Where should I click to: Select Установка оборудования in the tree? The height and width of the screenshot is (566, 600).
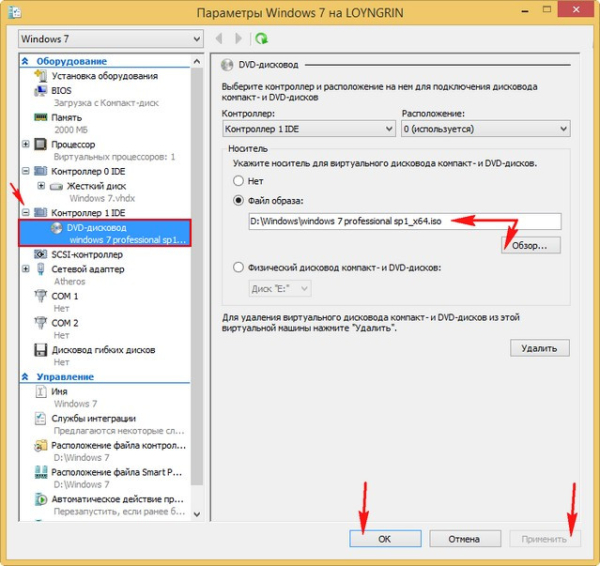(x=104, y=76)
